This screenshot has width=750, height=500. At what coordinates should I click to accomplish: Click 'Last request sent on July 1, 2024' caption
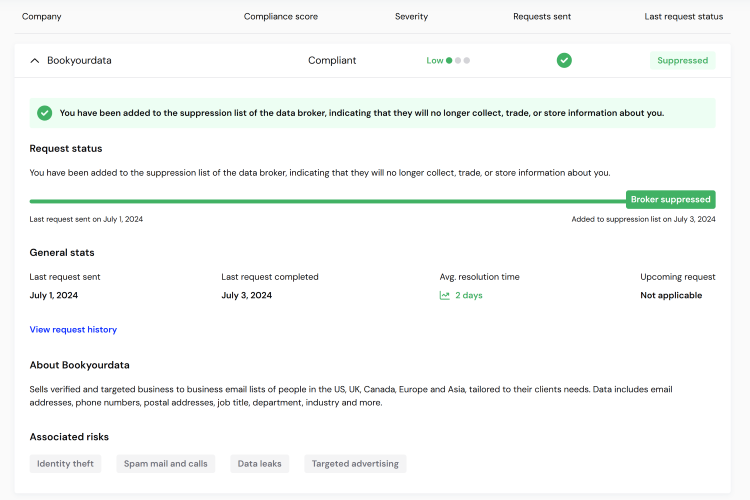(86, 219)
